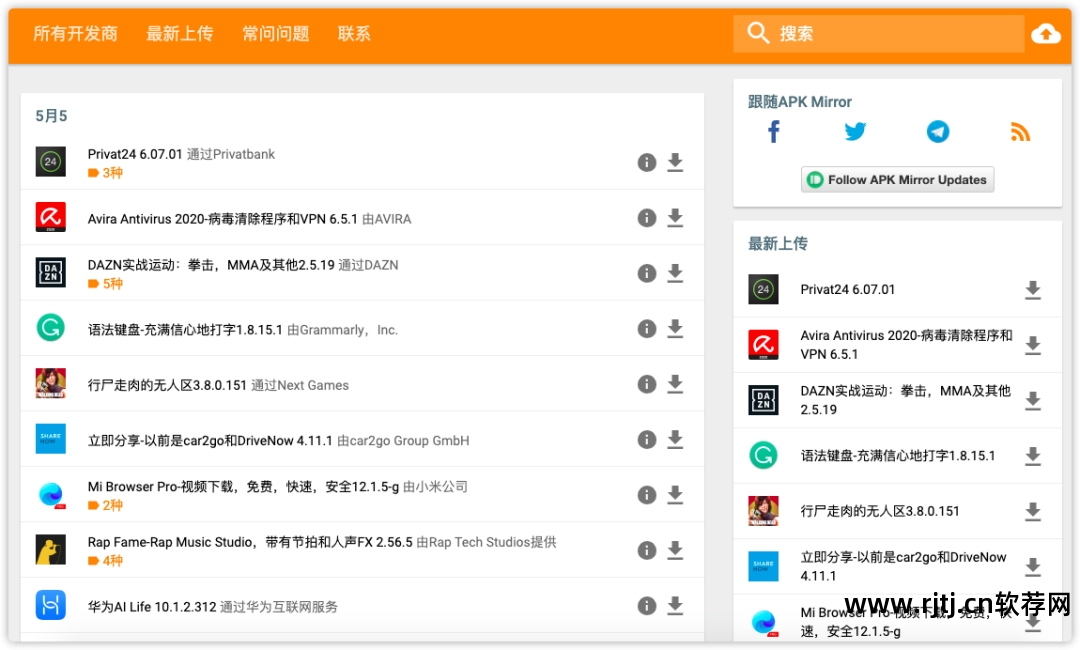Show info for 语法键盘 1.8.15.1 row
The height and width of the screenshot is (650, 1080).
coord(646,328)
